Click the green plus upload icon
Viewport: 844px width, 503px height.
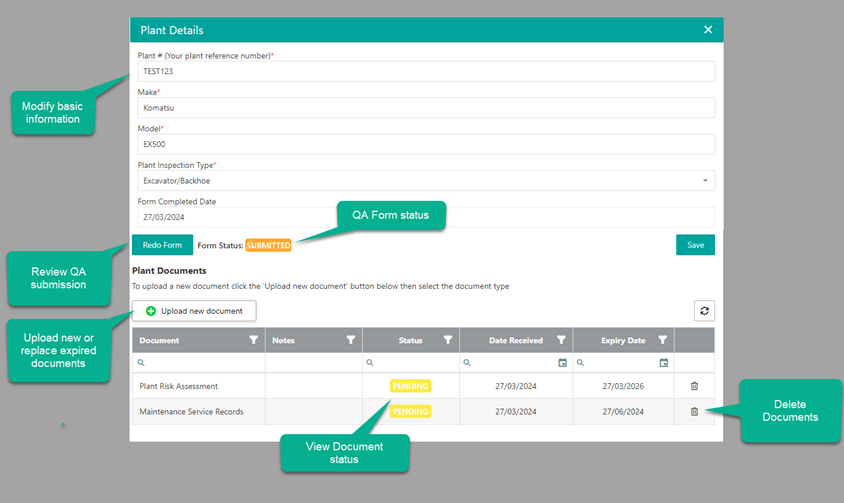click(151, 311)
